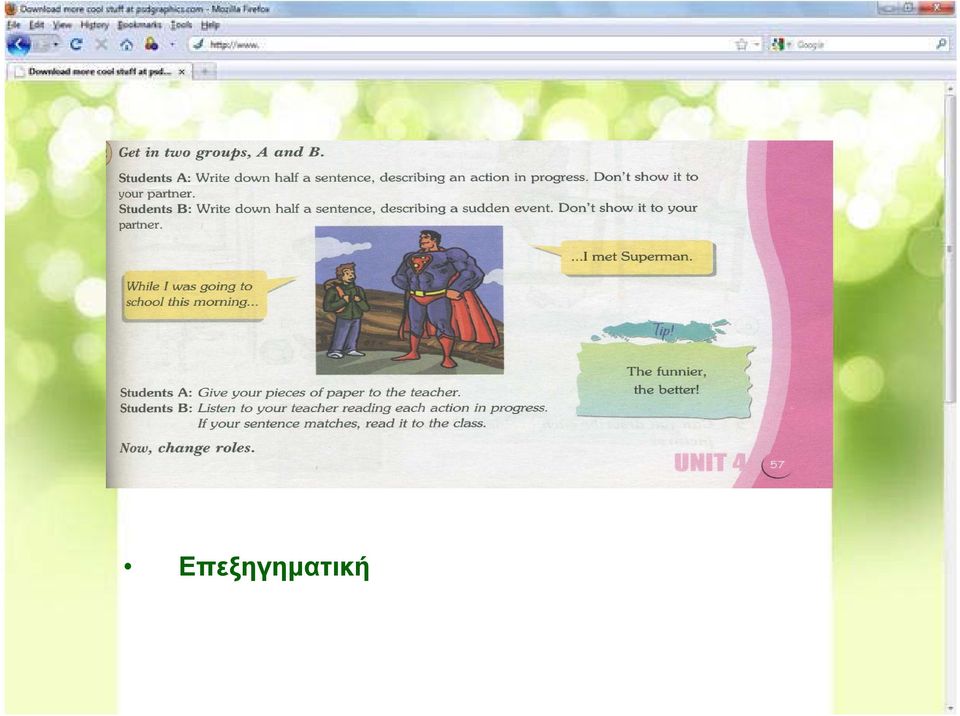
Task: Open the search engine chooser arrow
Action: [x=790, y=45]
